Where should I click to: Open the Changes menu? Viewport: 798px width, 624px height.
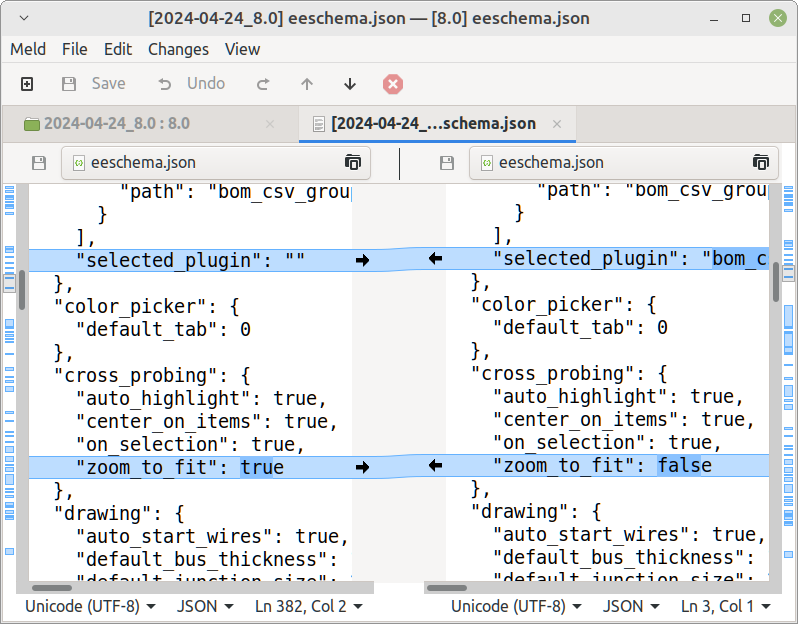pyautogui.click(x=178, y=49)
